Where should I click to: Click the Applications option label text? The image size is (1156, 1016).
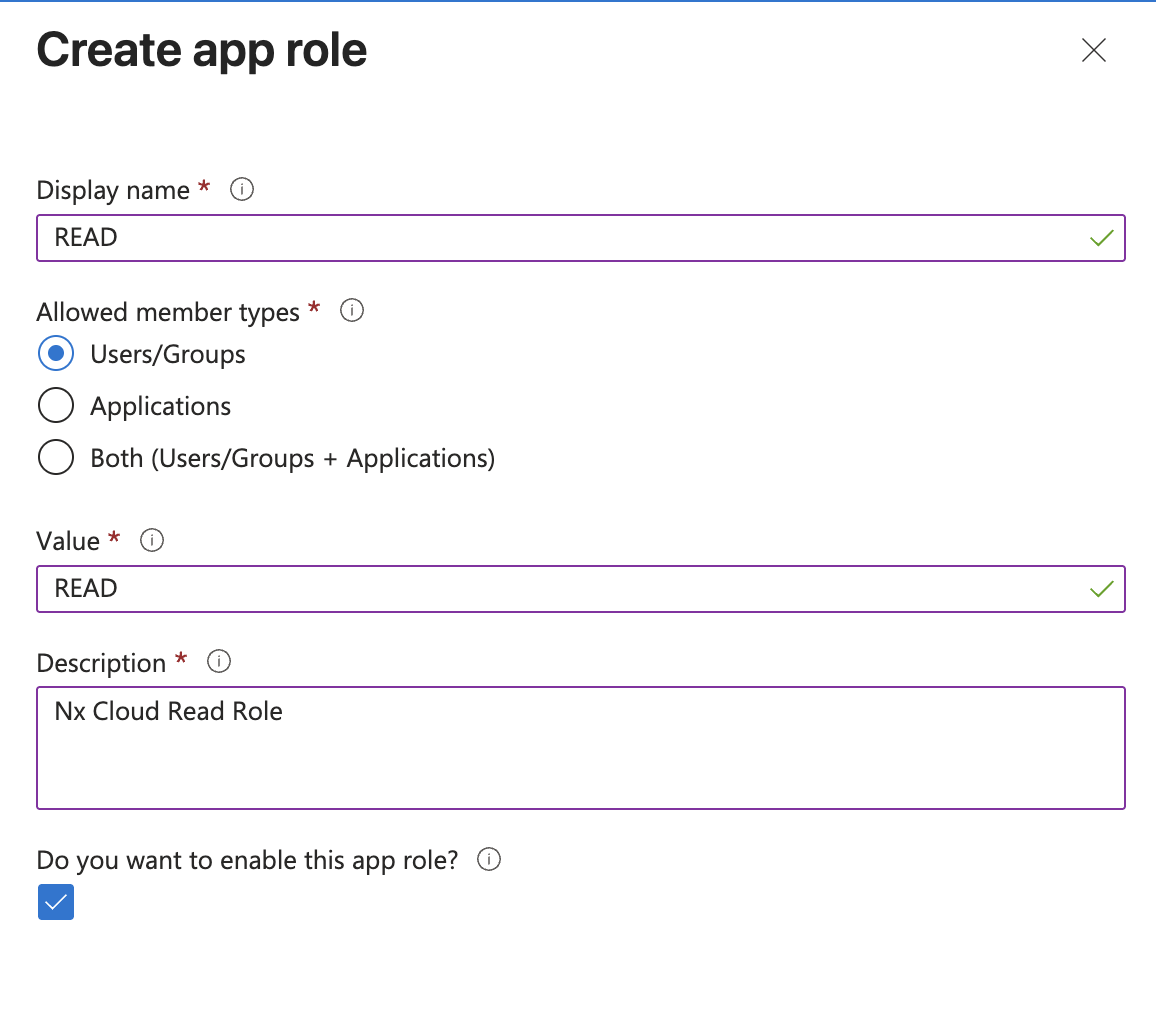click(x=161, y=406)
